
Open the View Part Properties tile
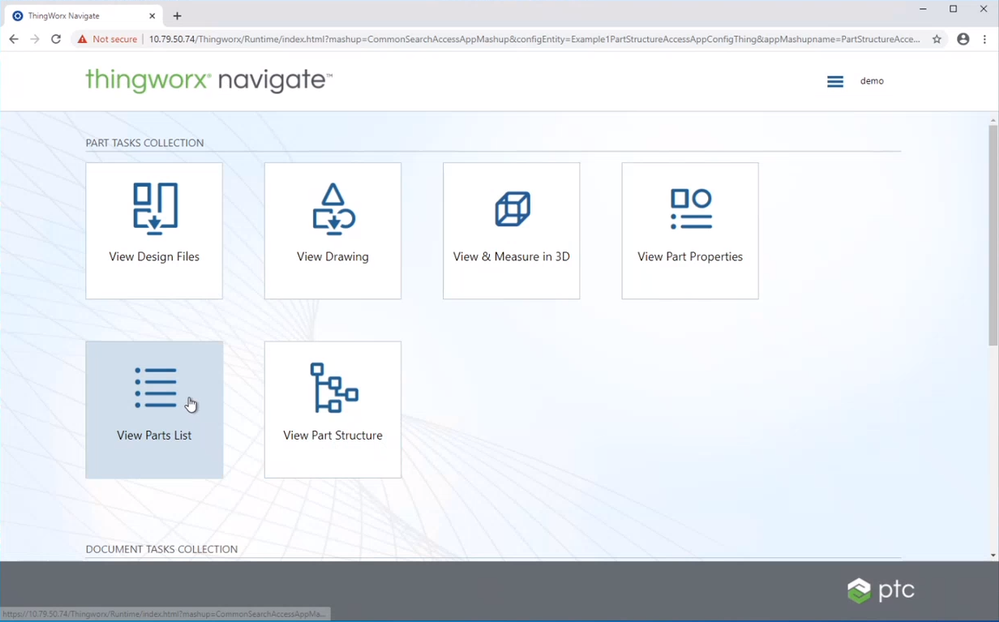(690, 231)
